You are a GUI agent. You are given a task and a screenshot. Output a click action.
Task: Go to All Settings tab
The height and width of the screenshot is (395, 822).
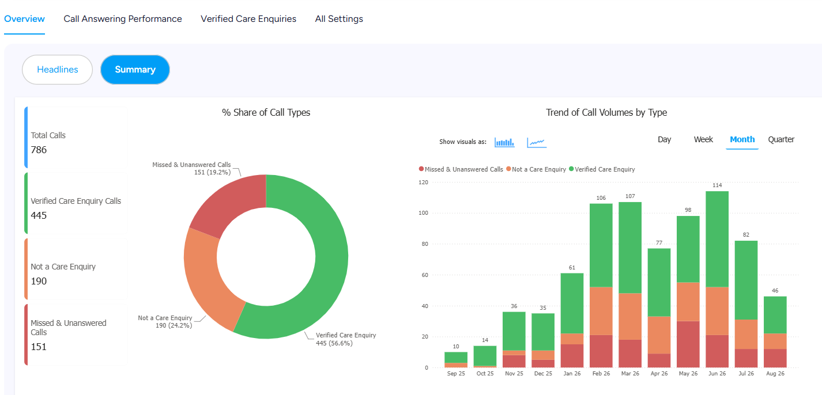tap(339, 19)
